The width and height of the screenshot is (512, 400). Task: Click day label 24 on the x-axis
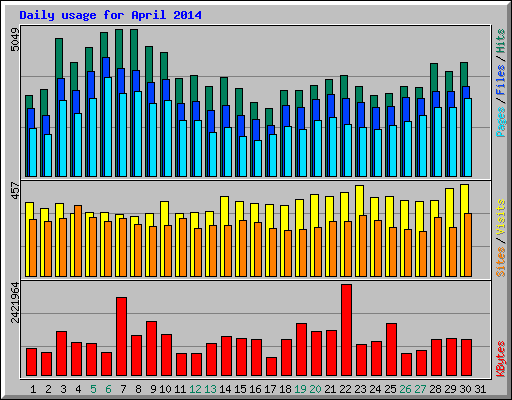pyautogui.click(x=375, y=389)
